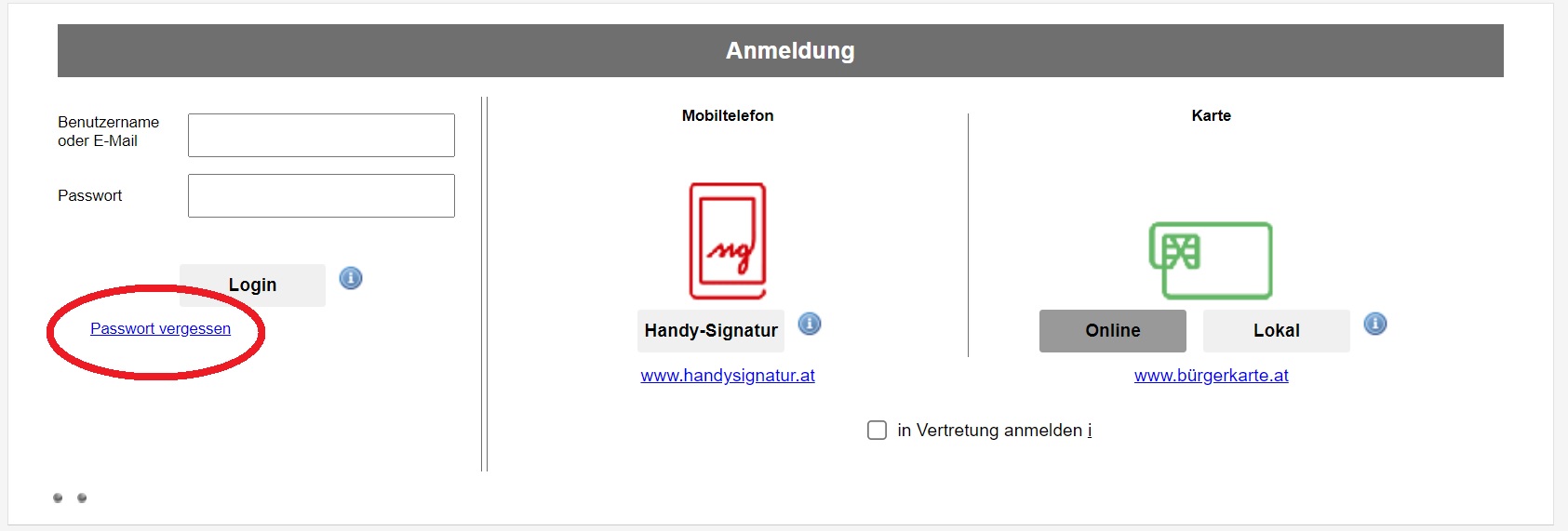Show info icon beside Handy-Signatur button

coord(810,324)
